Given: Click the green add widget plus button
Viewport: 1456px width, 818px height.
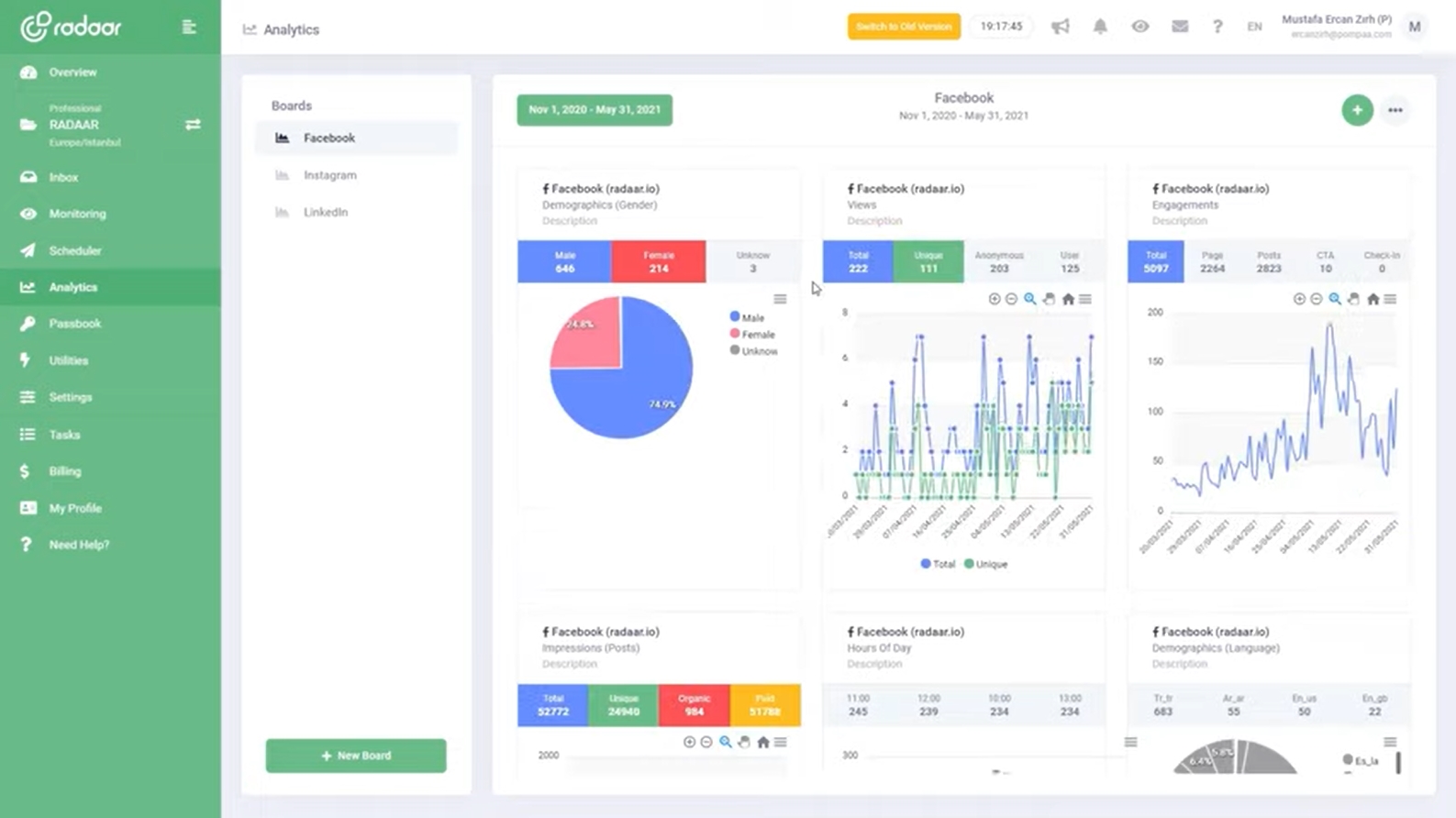Looking at the screenshot, I should point(1357,110).
